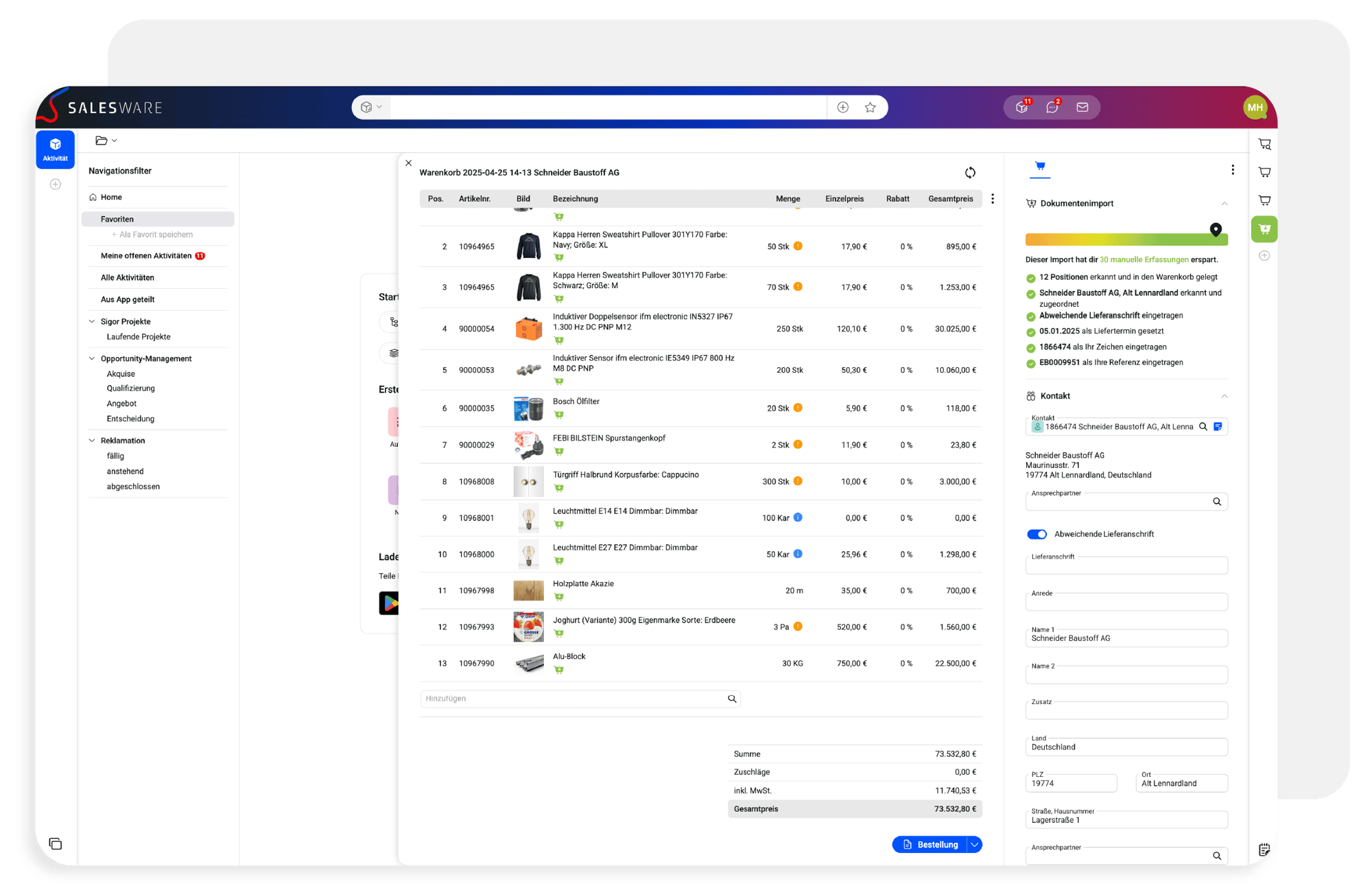Open the chat notifications icon with badge 2
The width and height of the screenshot is (1372, 886).
click(1052, 108)
